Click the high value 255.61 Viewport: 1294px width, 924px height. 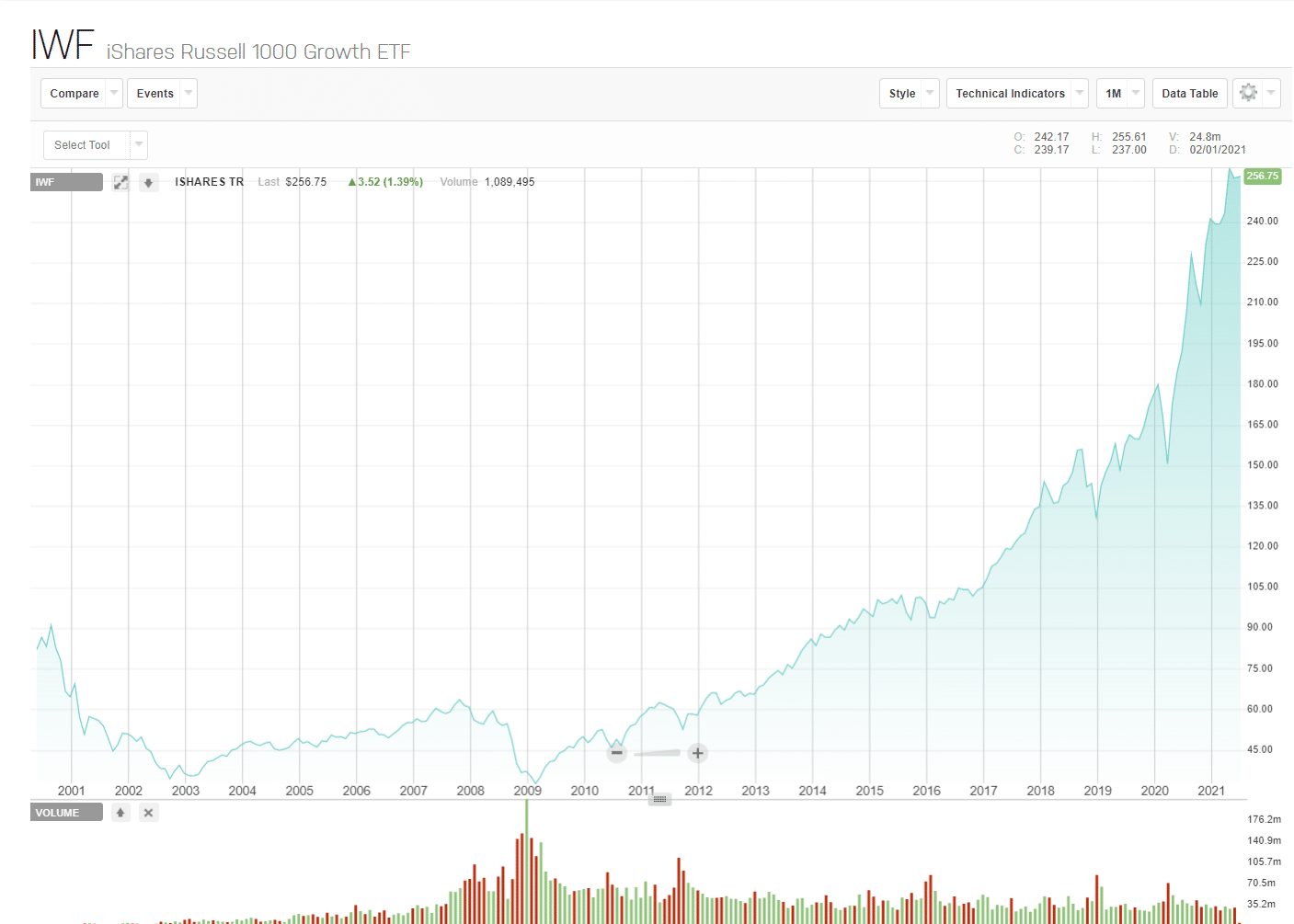point(1129,137)
